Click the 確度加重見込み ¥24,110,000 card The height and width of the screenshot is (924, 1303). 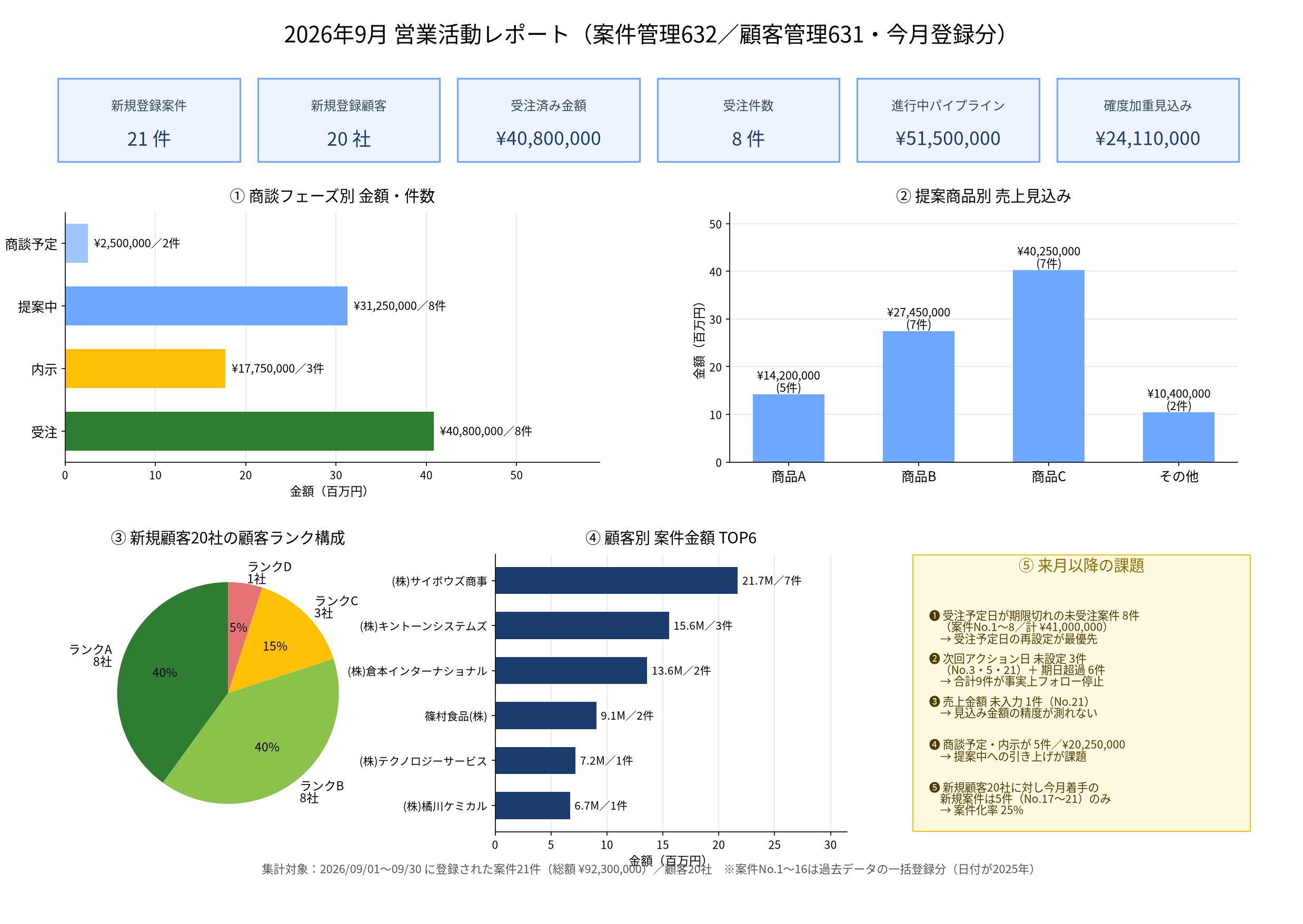point(1148,120)
